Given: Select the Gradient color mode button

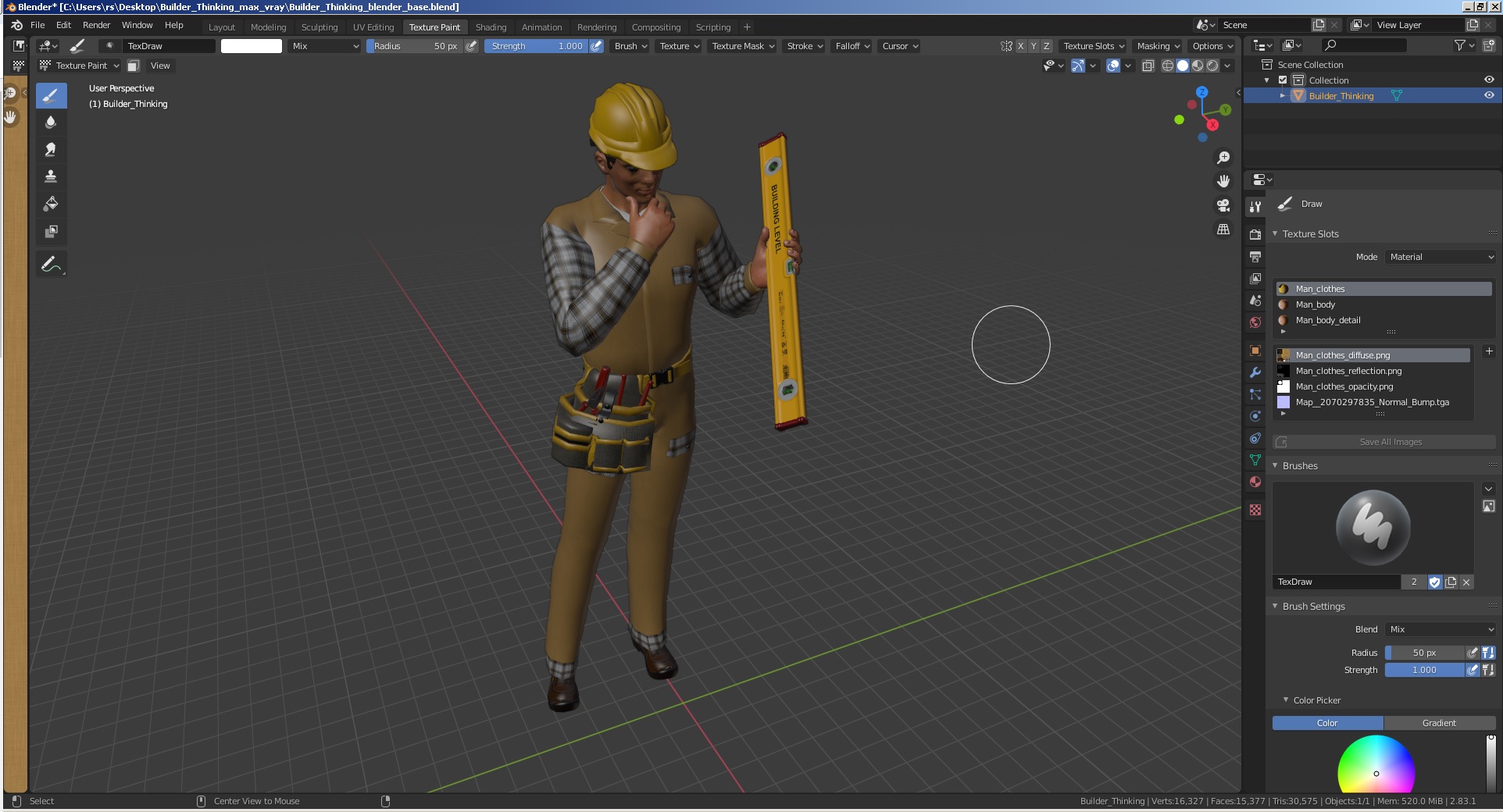Looking at the screenshot, I should (x=1439, y=723).
